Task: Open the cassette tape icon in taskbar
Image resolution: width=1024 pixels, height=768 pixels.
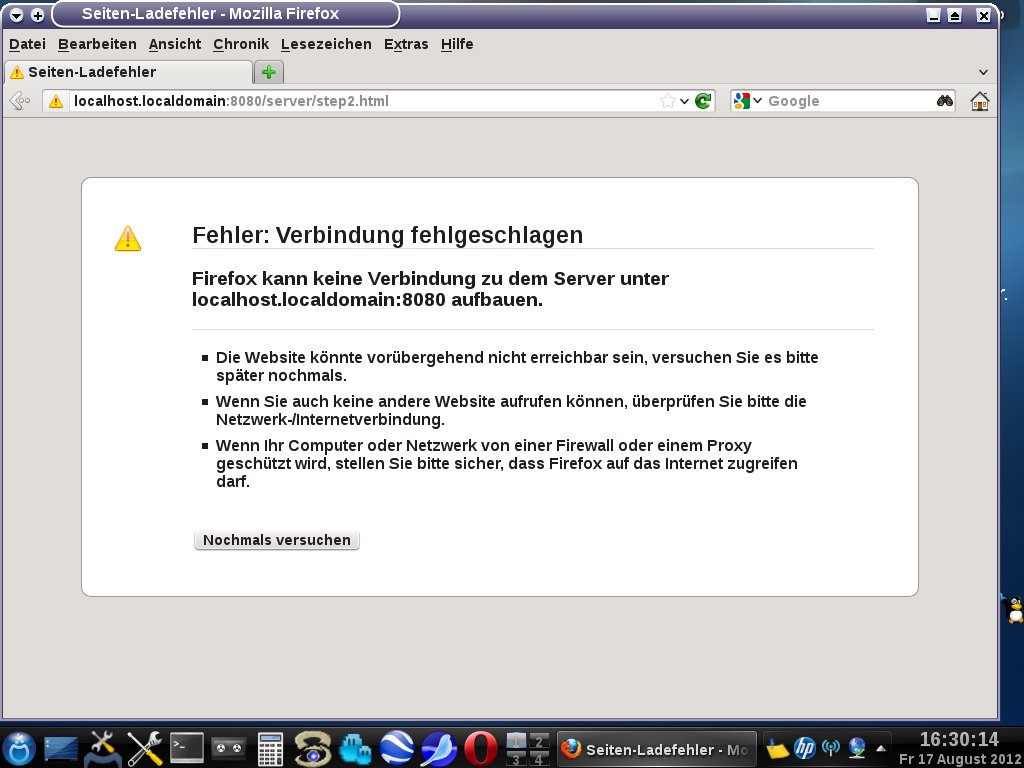Action: click(229, 748)
